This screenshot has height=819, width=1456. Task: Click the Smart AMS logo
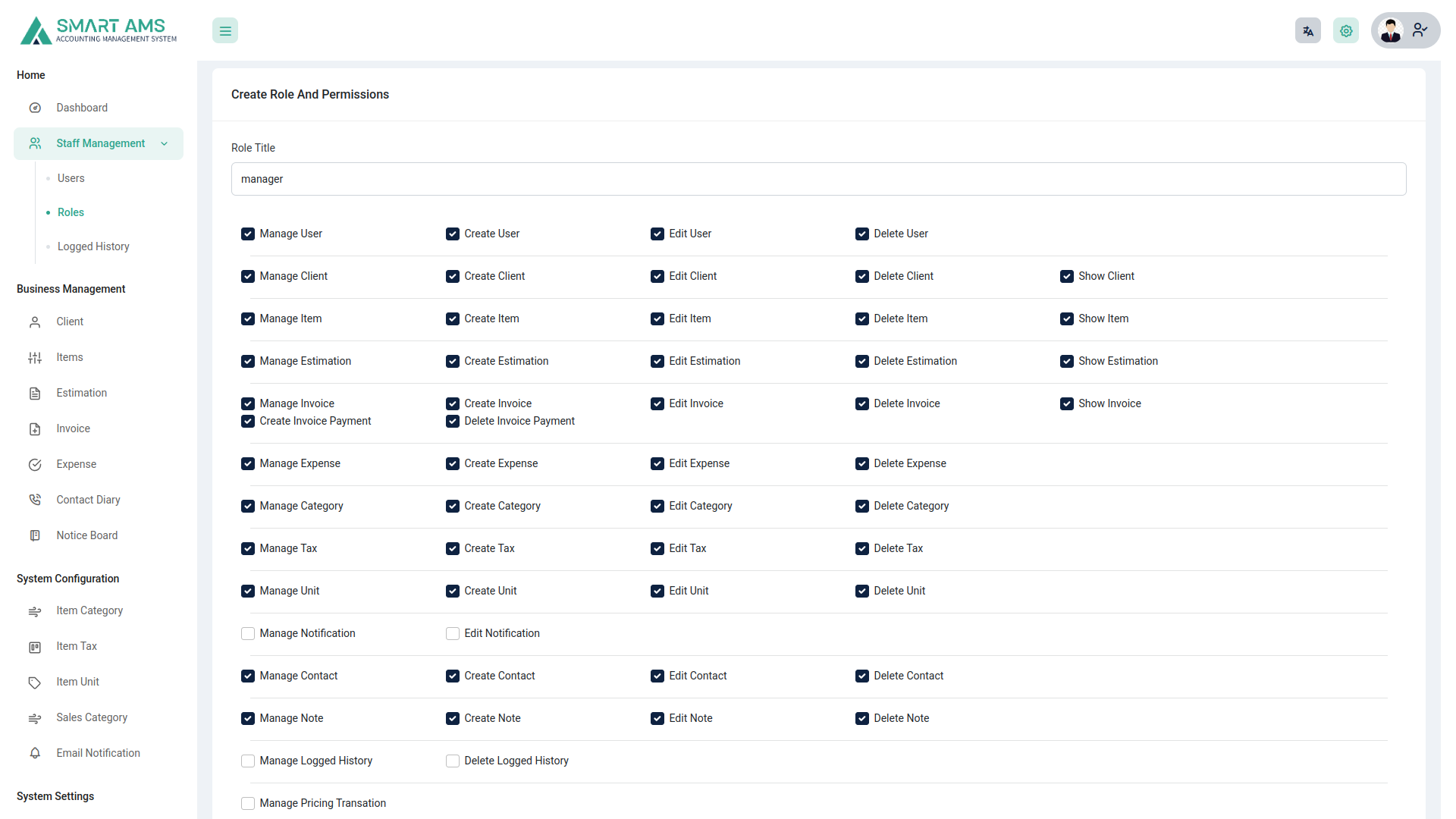coord(99,30)
